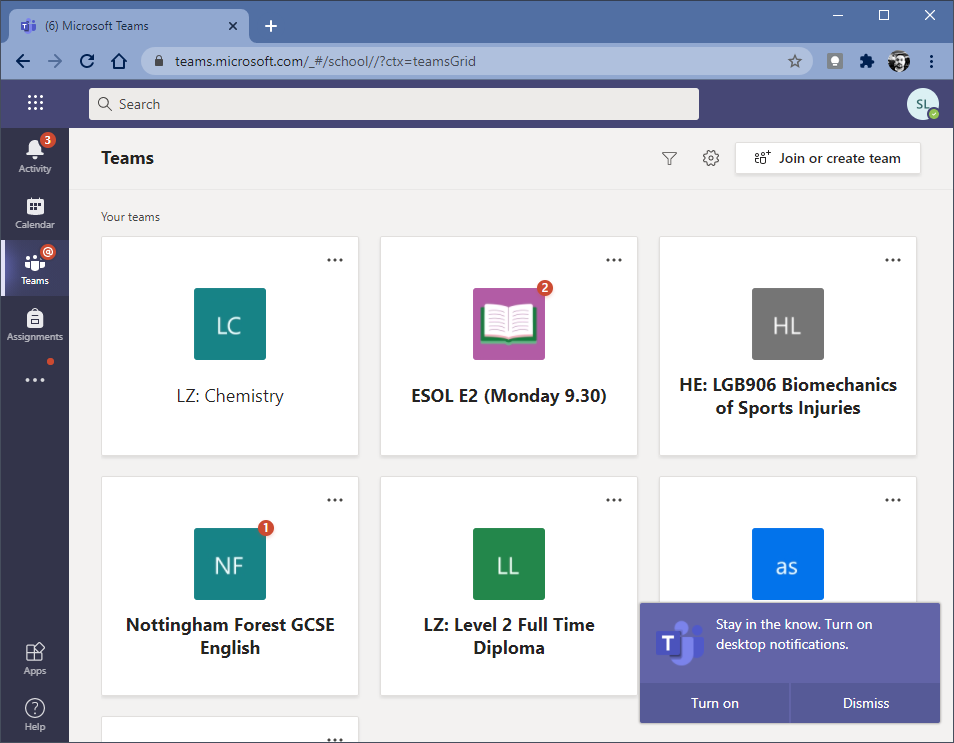The image size is (954, 743).
Task: Open the Apps store icon
Action: click(35, 658)
